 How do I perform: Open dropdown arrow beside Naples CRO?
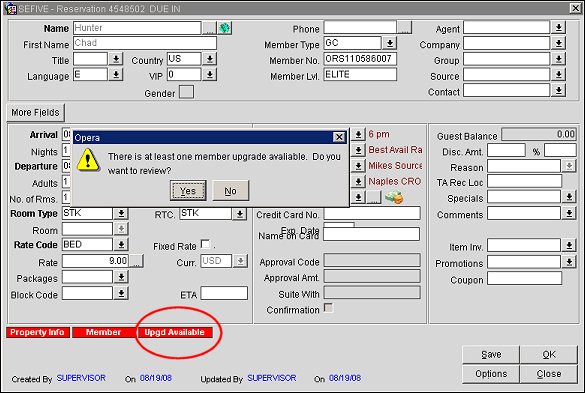click(x=358, y=181)
